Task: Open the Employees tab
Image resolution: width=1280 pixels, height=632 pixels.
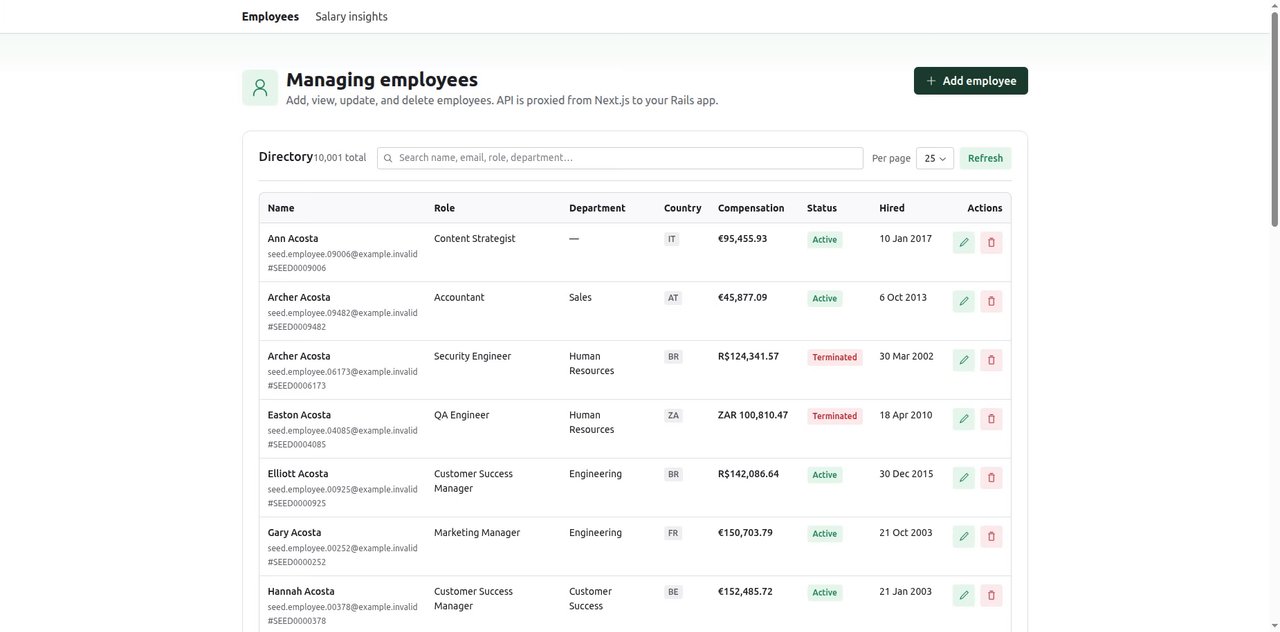Action: pos(270,17)
